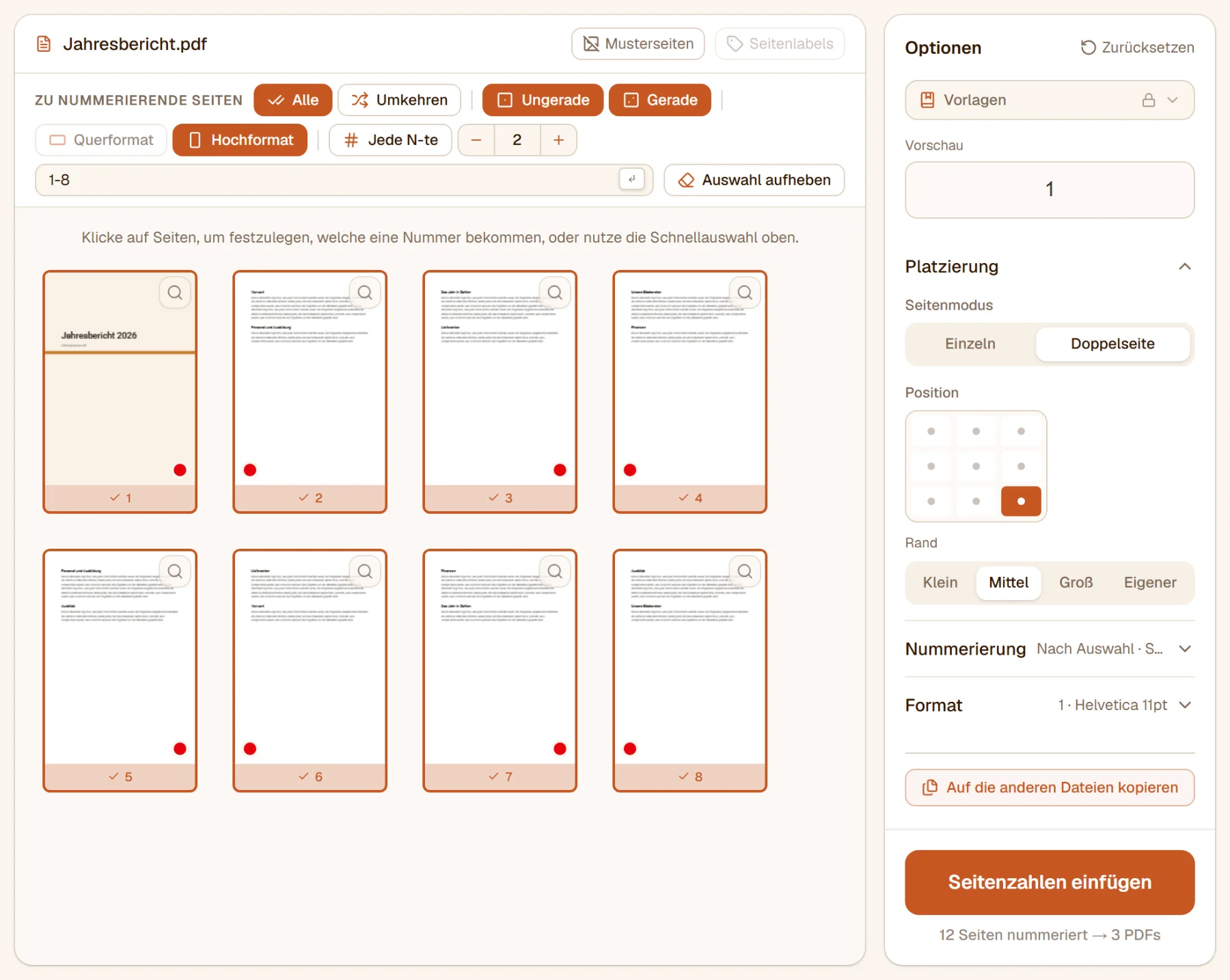Viewport: 1230px width, 980px height.
Task: Switch Seitenmodus to Einzeln
Action: 970,344
